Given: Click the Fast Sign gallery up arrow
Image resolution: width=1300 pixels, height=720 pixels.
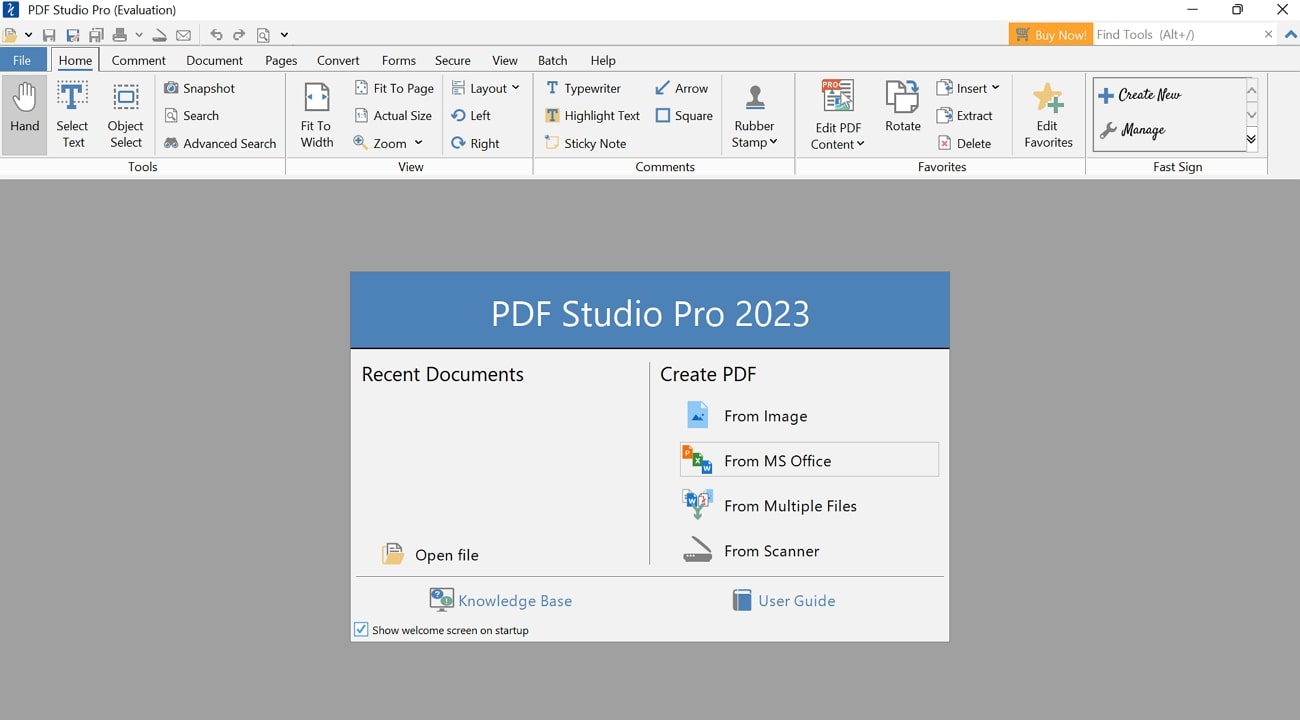Looking at the screenshot, I should tap(1251, 90).
